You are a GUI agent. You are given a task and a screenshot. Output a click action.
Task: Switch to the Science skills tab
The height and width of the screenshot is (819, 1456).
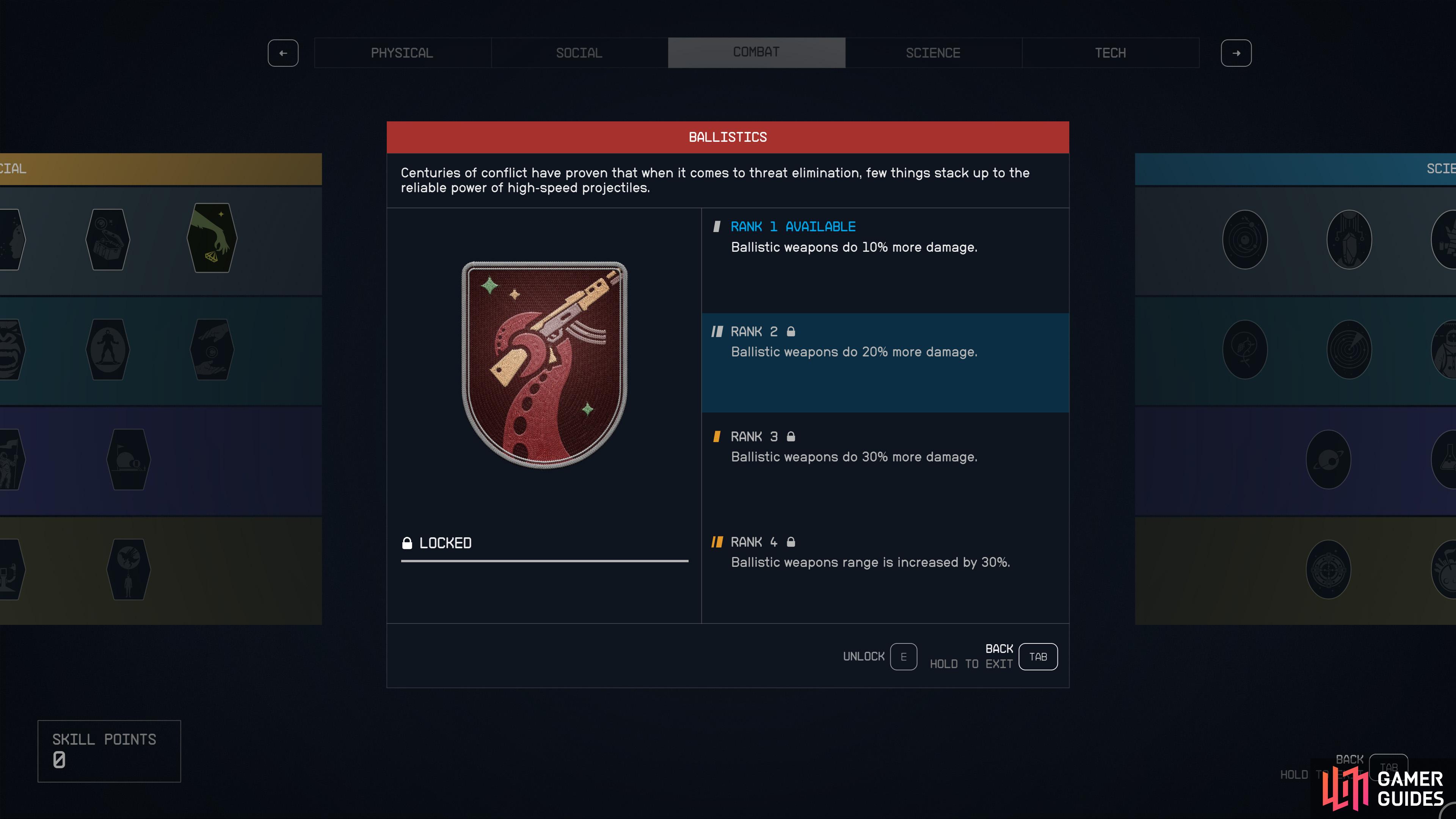coord(933,53)
